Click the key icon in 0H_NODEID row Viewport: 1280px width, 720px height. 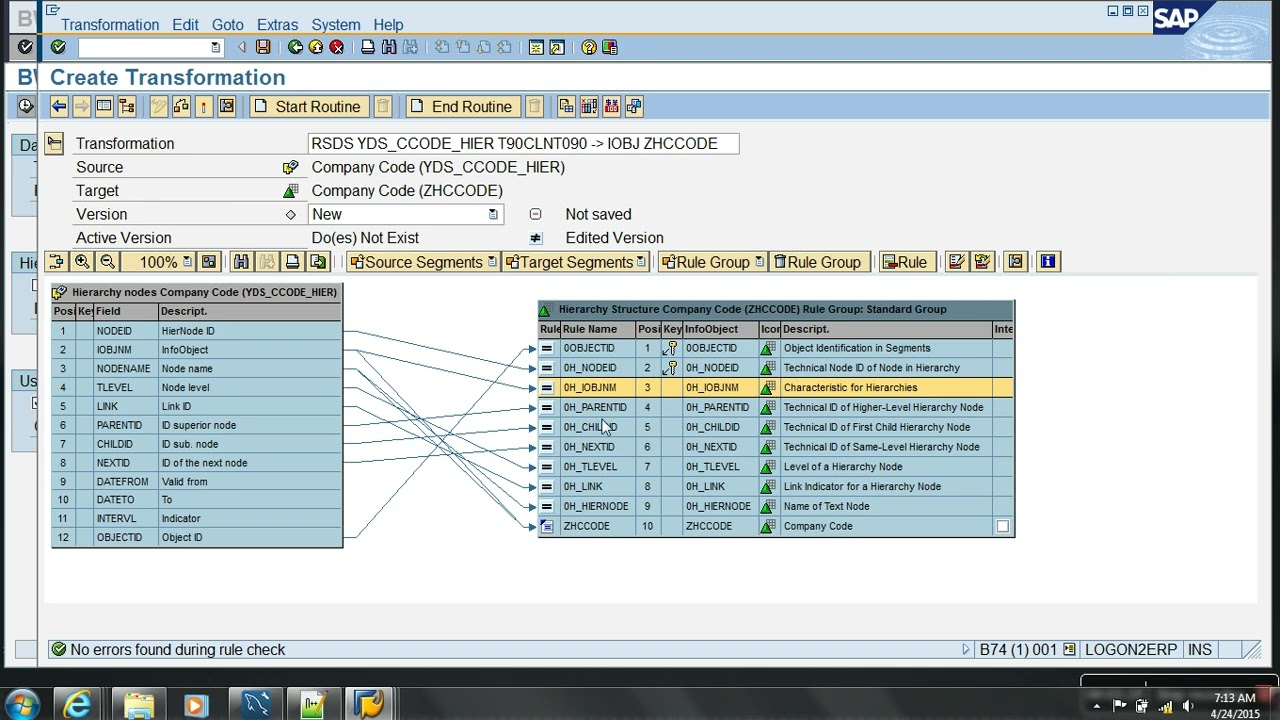(670, 368)
